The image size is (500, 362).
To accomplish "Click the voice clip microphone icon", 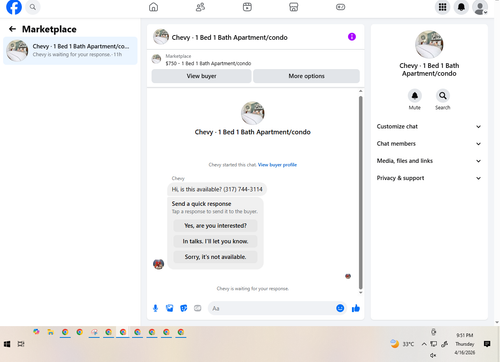I will pyautogui.click(x=155, y=308).
